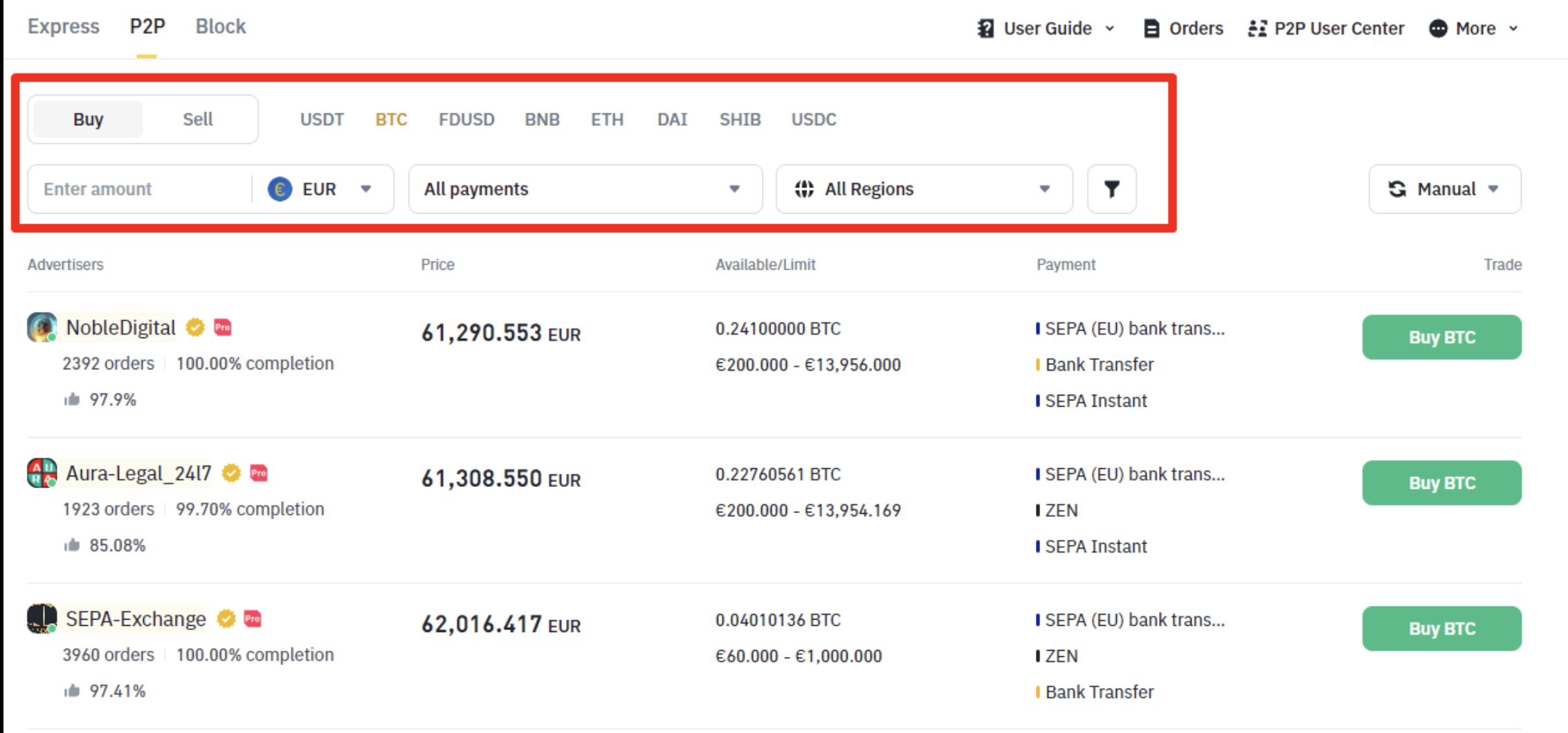Switch to the Block tab
The width and height of the screenshot is (1568, 733).
click(220, 26)
